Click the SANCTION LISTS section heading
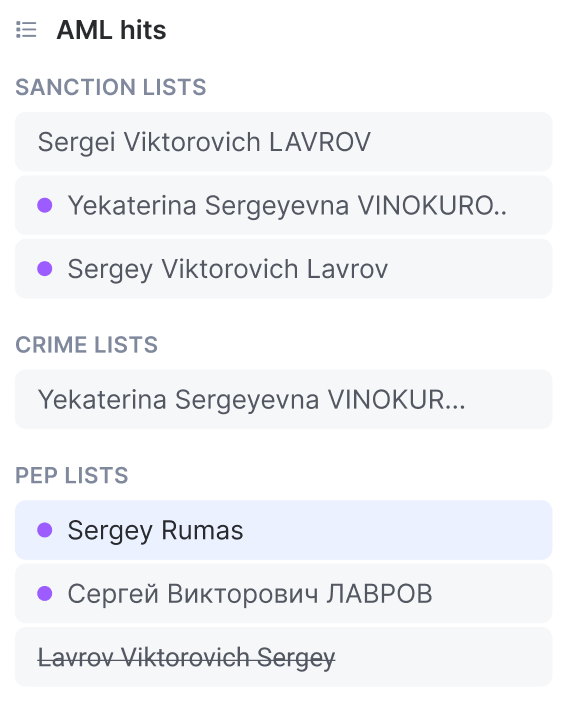This screenshot has height=702, width=570. pyautogui.click(x=111, y=87)
